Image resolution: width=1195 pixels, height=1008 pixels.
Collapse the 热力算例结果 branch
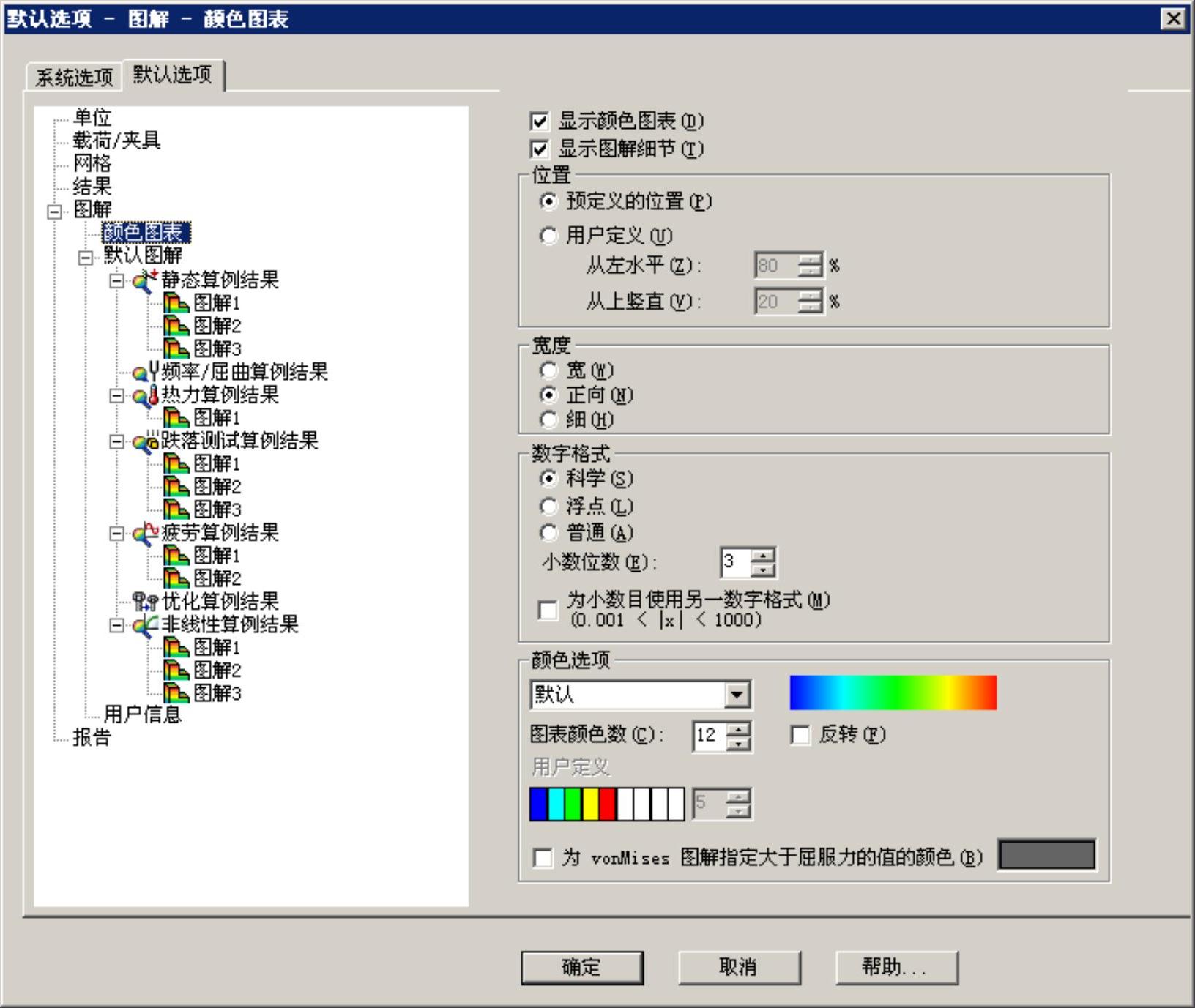pyautogui.click(x=116, y=395)
